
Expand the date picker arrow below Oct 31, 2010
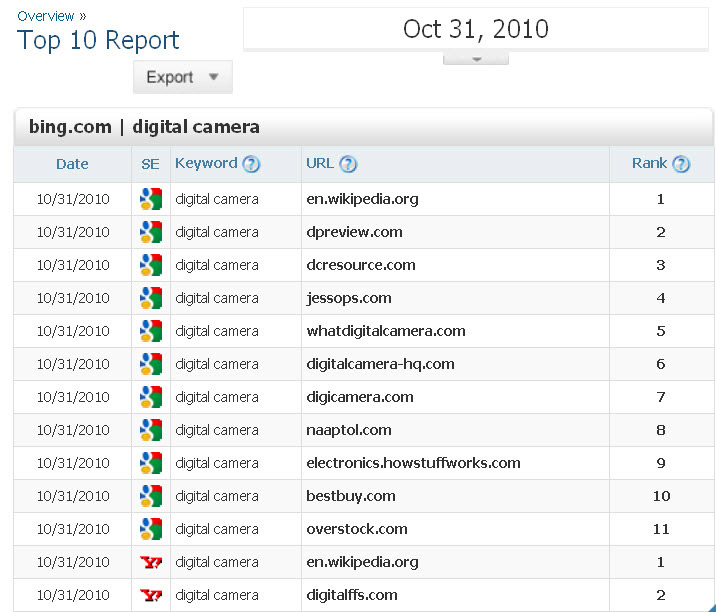(x=476, y=58)
